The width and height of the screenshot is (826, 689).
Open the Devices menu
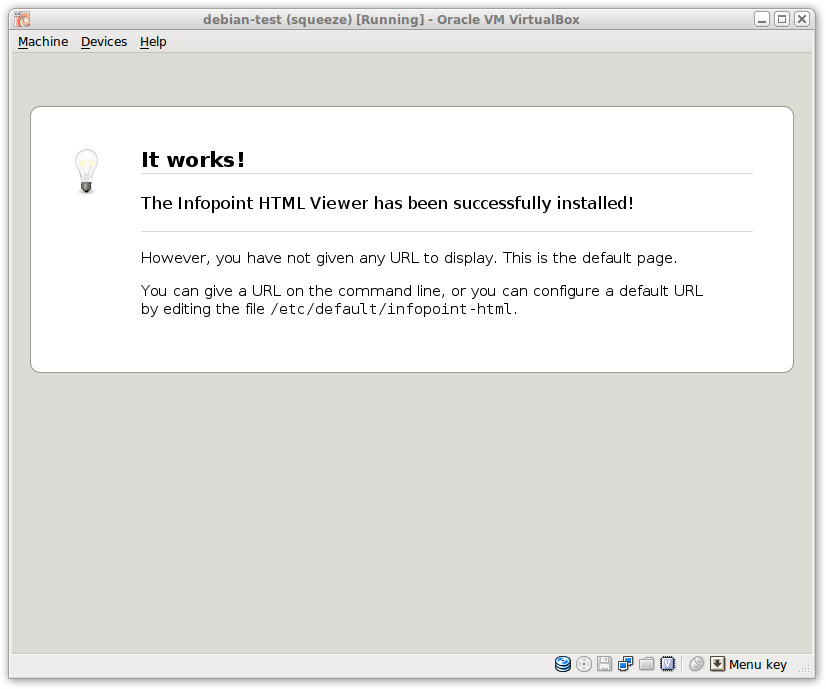104,42
